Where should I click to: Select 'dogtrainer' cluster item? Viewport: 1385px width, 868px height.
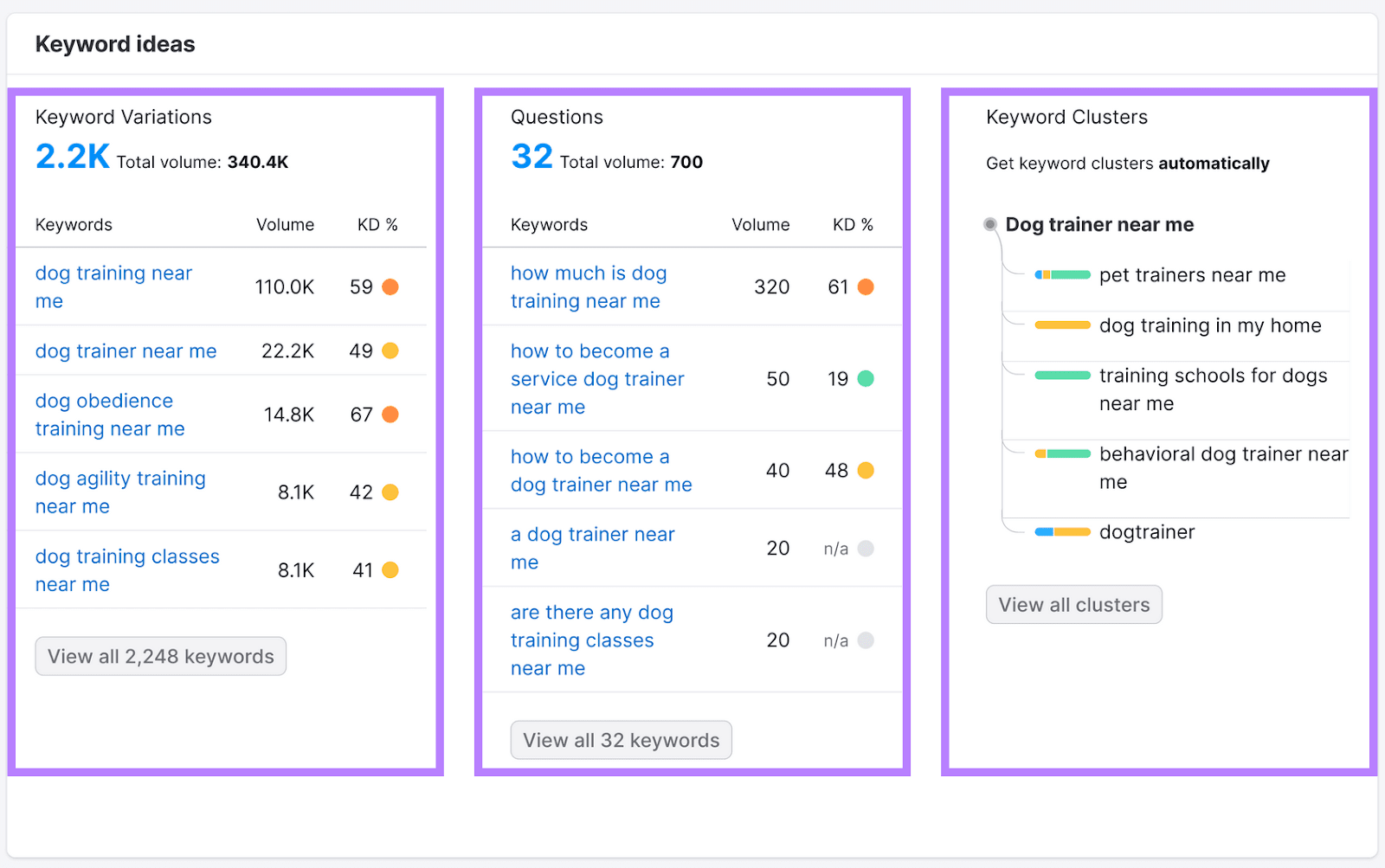coord(1147,532)
